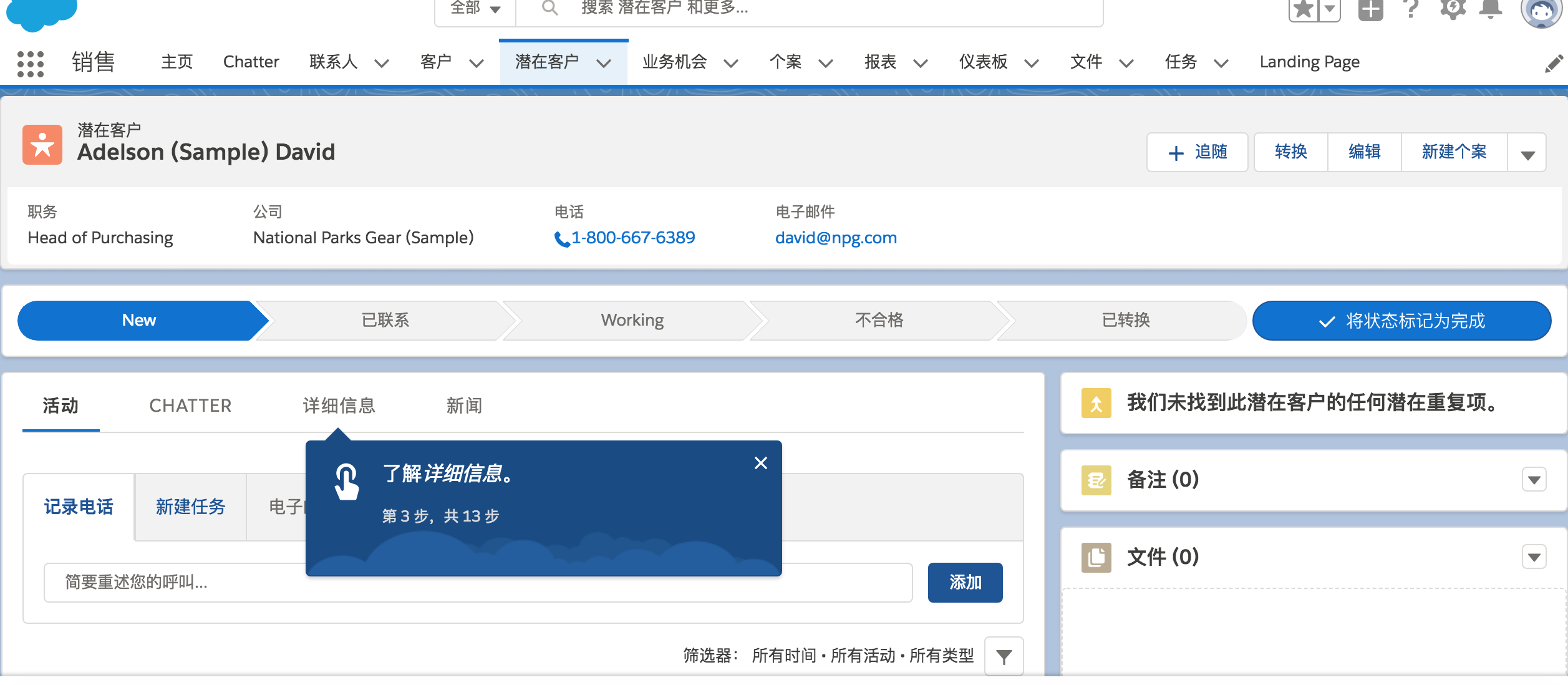
Task: Switch to the CHATTER record tab
Action: pos(191,406)
